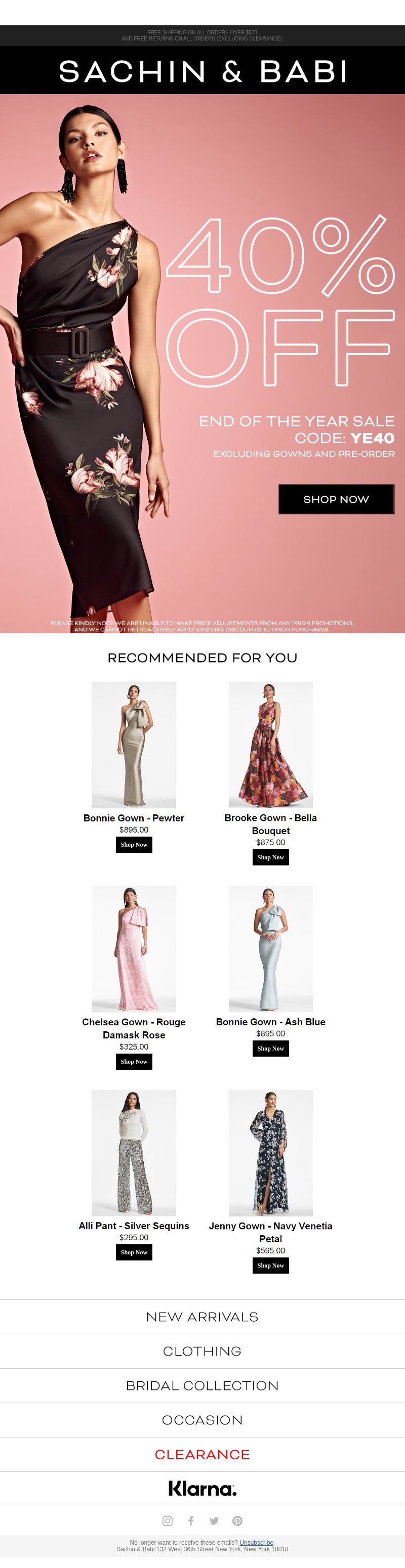This screenshot has width=405, height=1568.
Task: View the Bonnie Gown Ash Blue image
Action: pos(270,949)
